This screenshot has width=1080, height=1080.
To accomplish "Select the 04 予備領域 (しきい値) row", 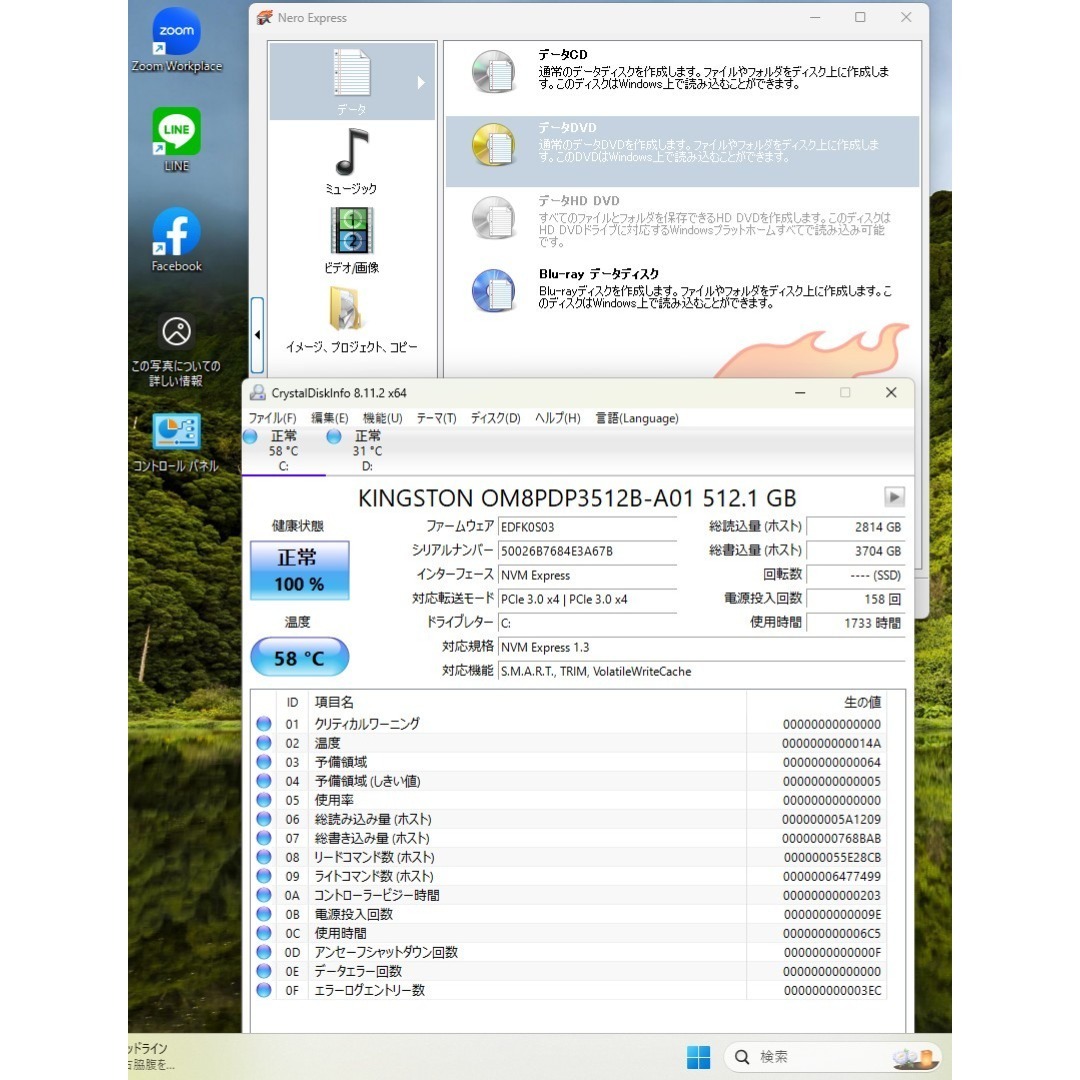I will pos(569,781).
